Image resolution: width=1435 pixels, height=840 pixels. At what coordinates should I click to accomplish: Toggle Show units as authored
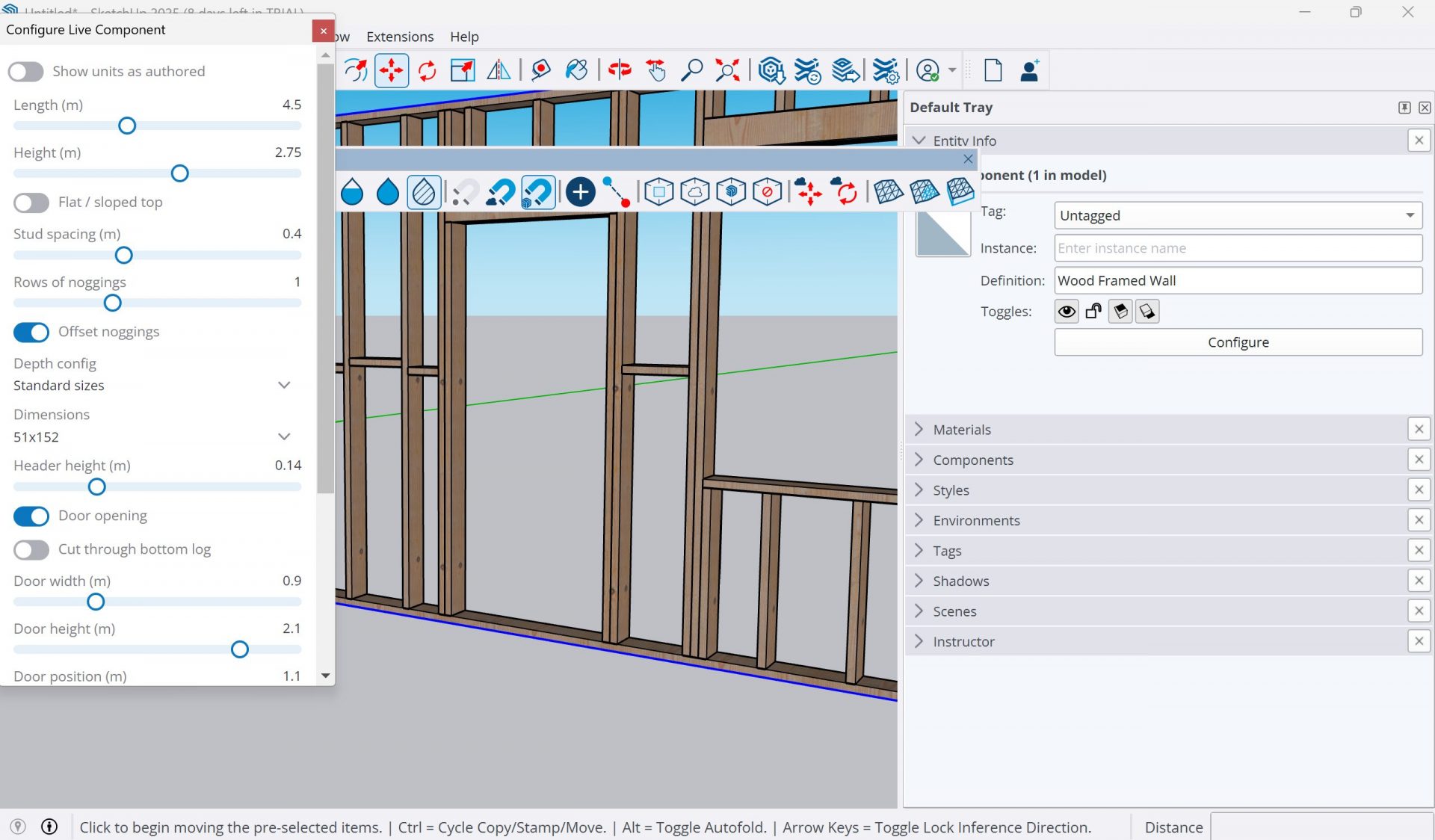pos(26,72)
